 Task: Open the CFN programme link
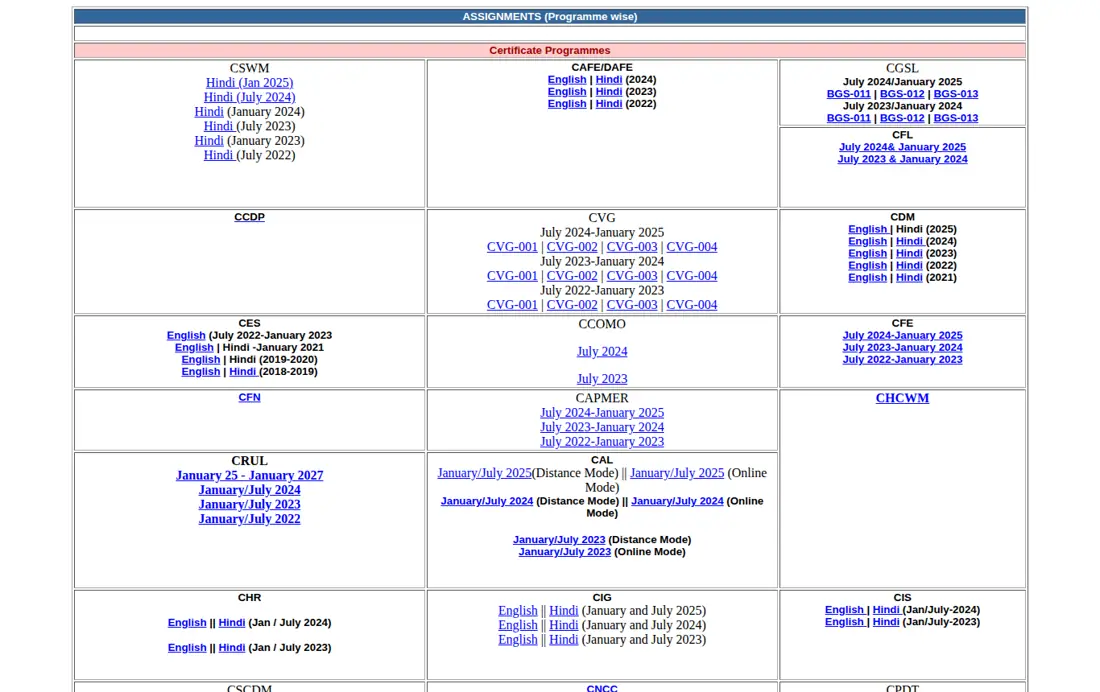click(249, 397)
